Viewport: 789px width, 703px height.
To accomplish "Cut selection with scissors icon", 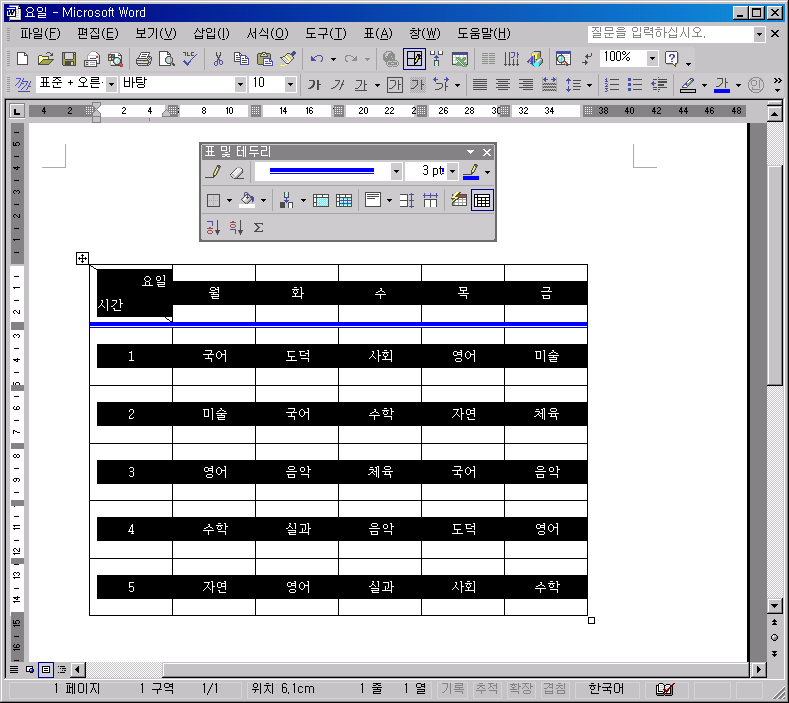I will coord(218,59).
